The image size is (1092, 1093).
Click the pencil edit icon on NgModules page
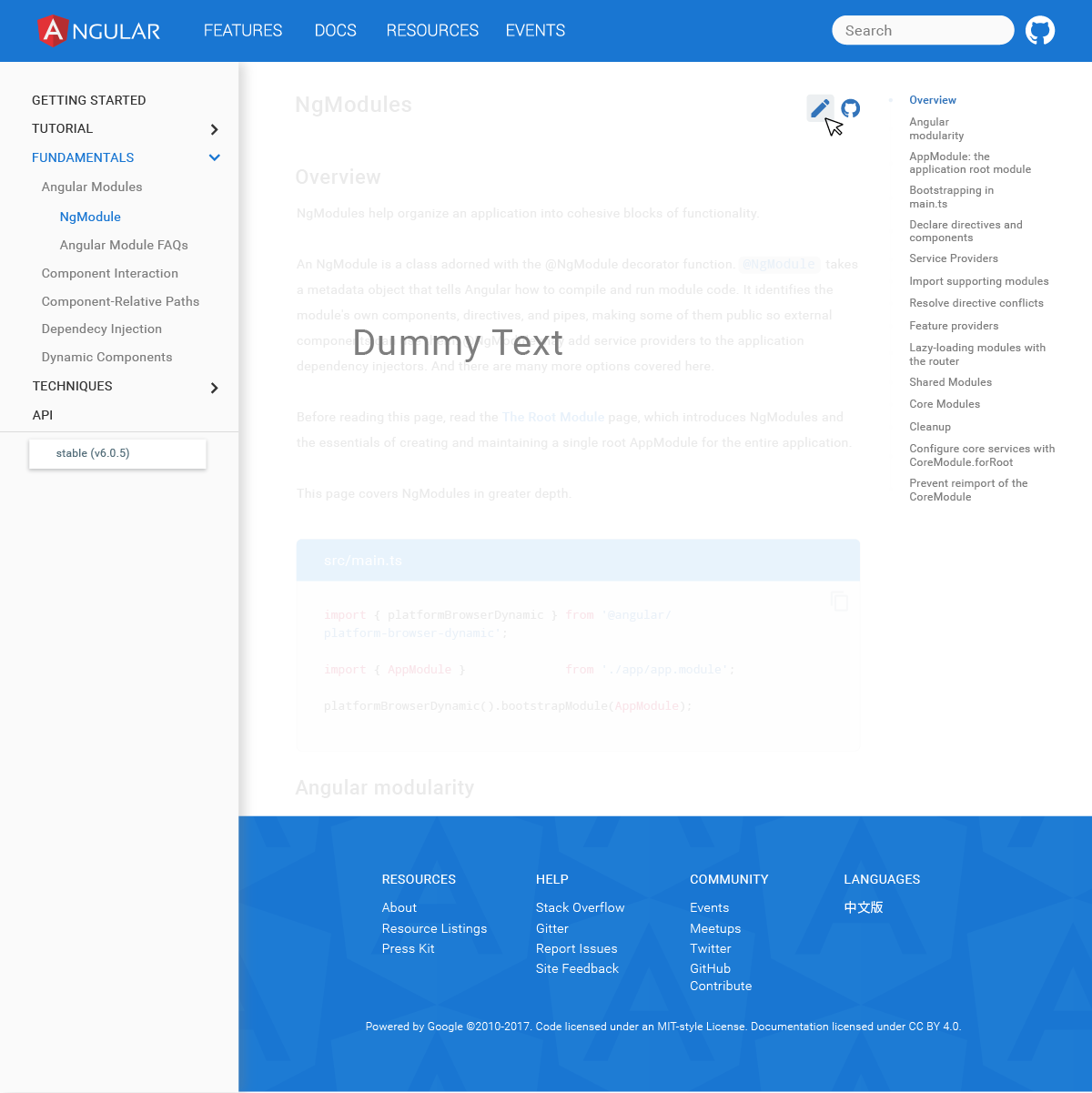819,107
